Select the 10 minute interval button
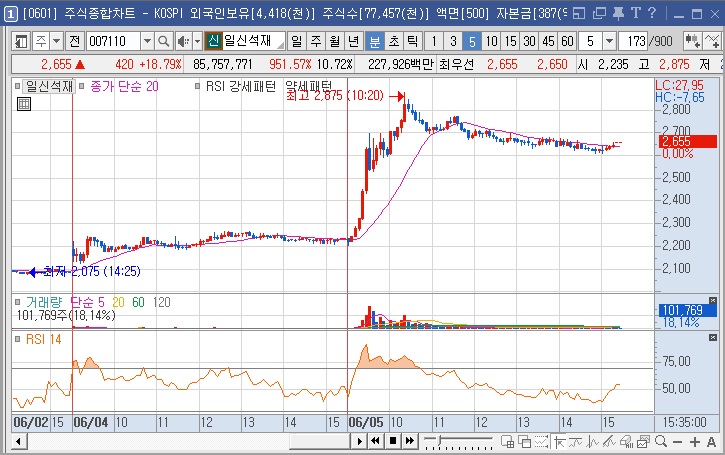The width and height of the screenshot is (725, 455). (x=491, y=41)
